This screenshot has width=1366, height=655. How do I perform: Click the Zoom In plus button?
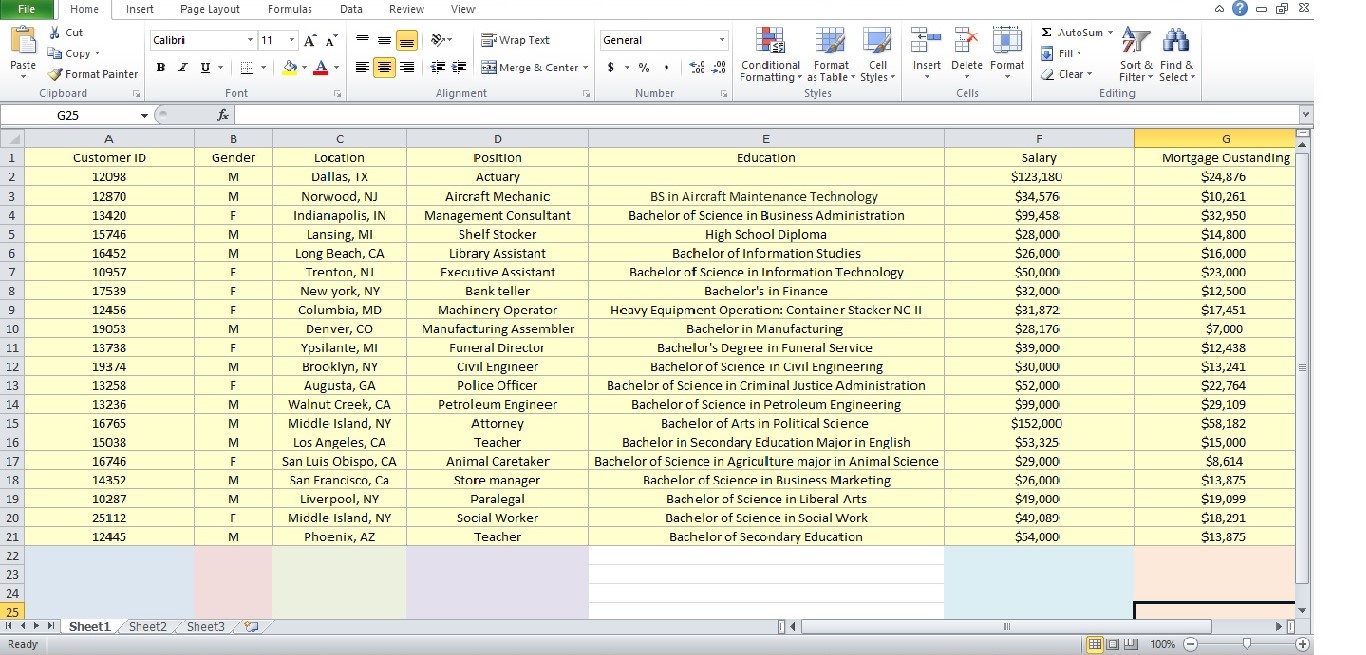point(1302,644)
